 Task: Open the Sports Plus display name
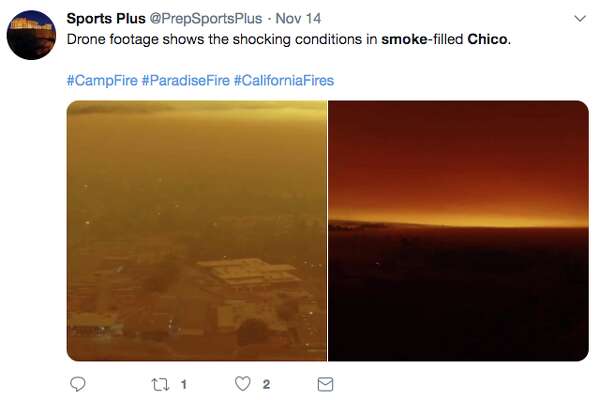point(106,18)
